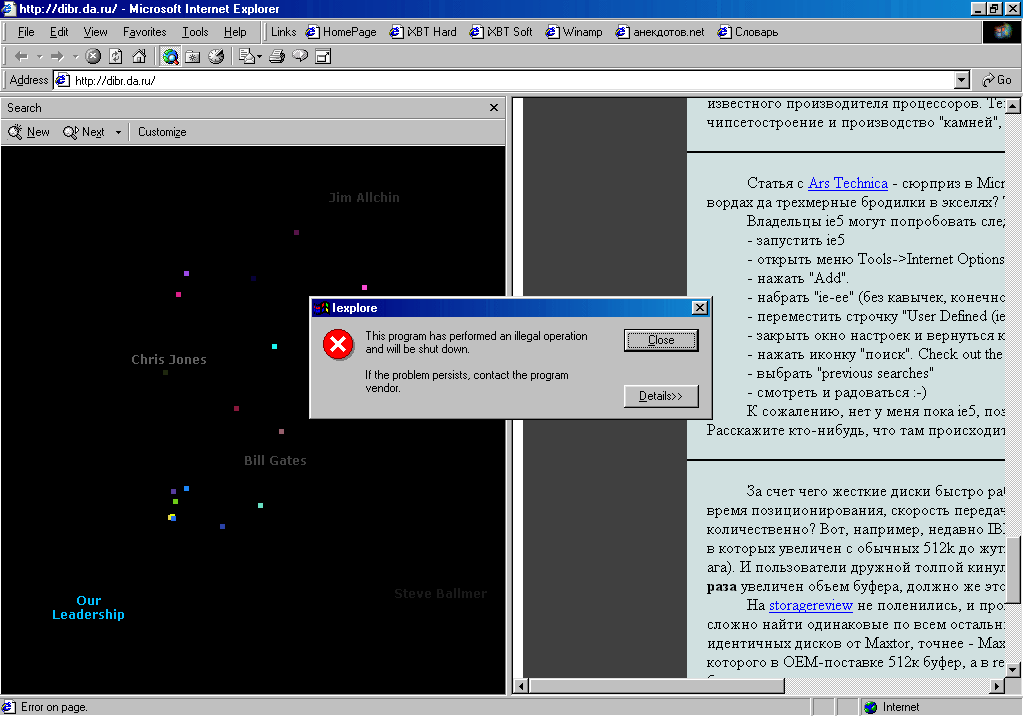The width and height of the screenshot is (1023, 716).
Task: Click Close in the Iexplore error dialog
Action: (661, 340)
